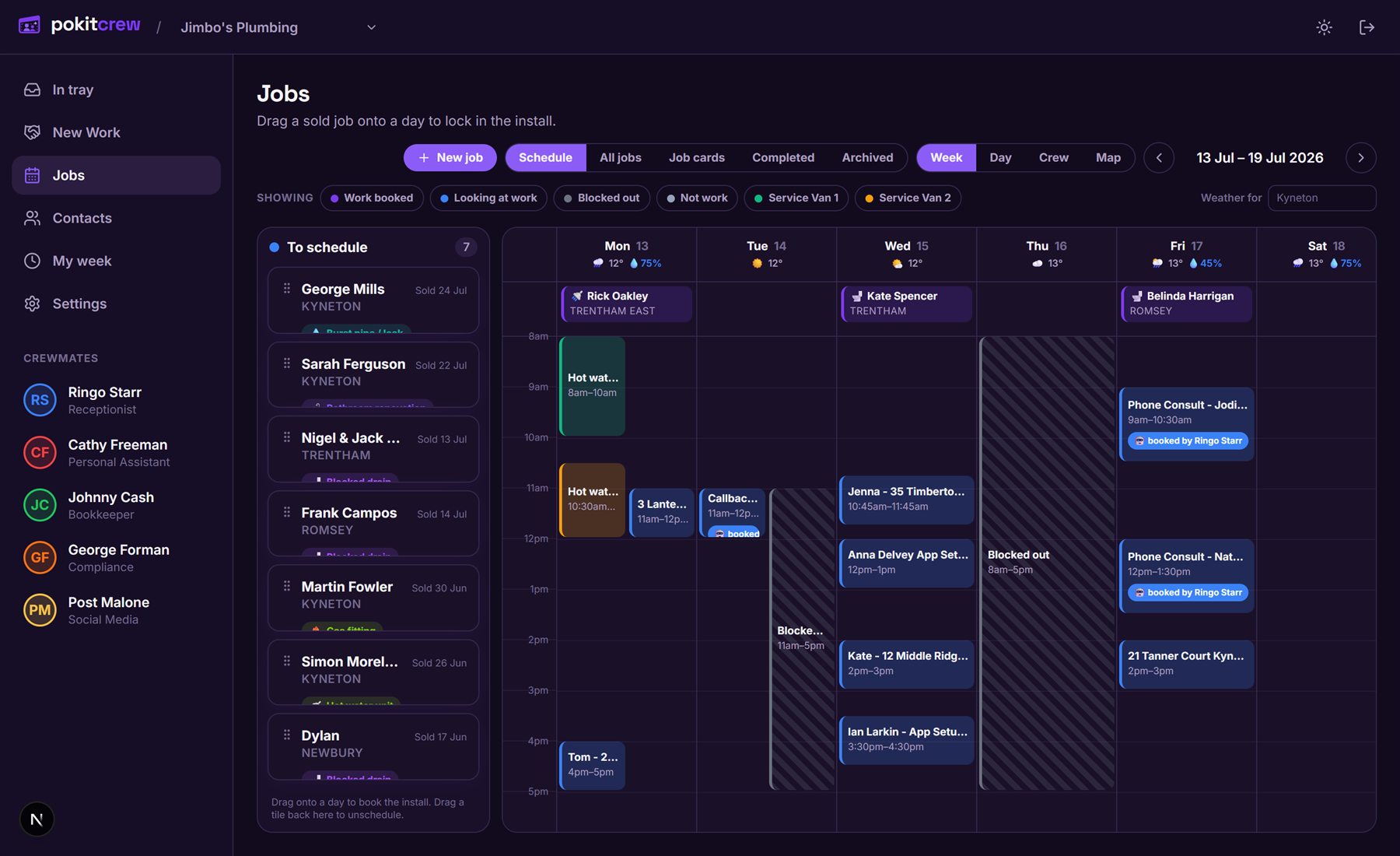Click the round N badge icon
1400x856 pixels.
37,819
